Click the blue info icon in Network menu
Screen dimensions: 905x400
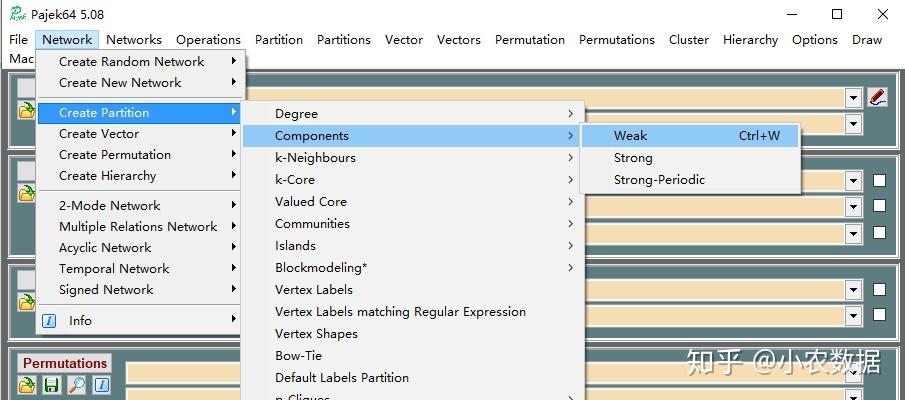pyautogui.click(x=48, y=321)
